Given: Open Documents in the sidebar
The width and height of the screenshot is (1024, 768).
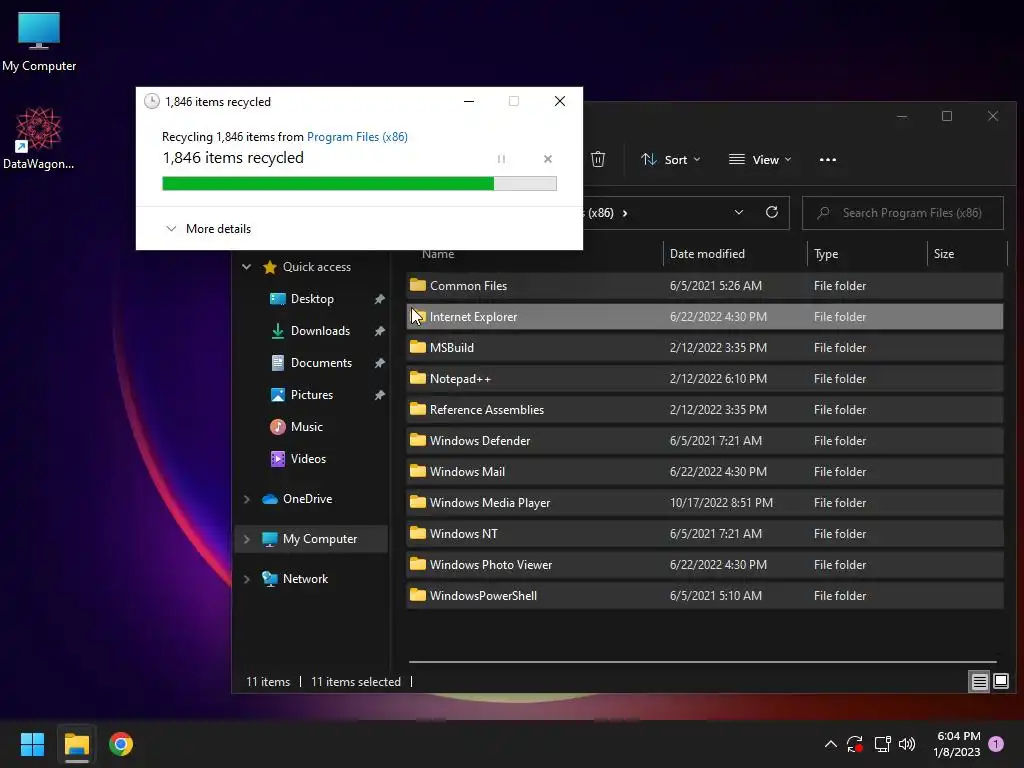Looking at the screenshot, I should click(x=321, y=362).
